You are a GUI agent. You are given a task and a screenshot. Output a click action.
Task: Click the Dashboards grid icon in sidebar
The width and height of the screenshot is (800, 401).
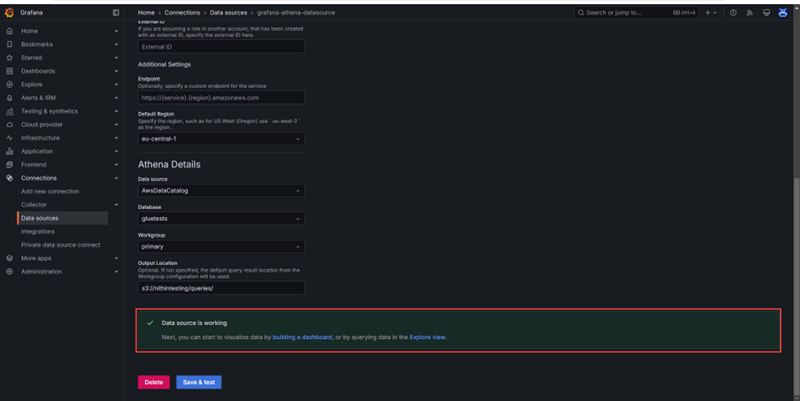pos(9,71)
